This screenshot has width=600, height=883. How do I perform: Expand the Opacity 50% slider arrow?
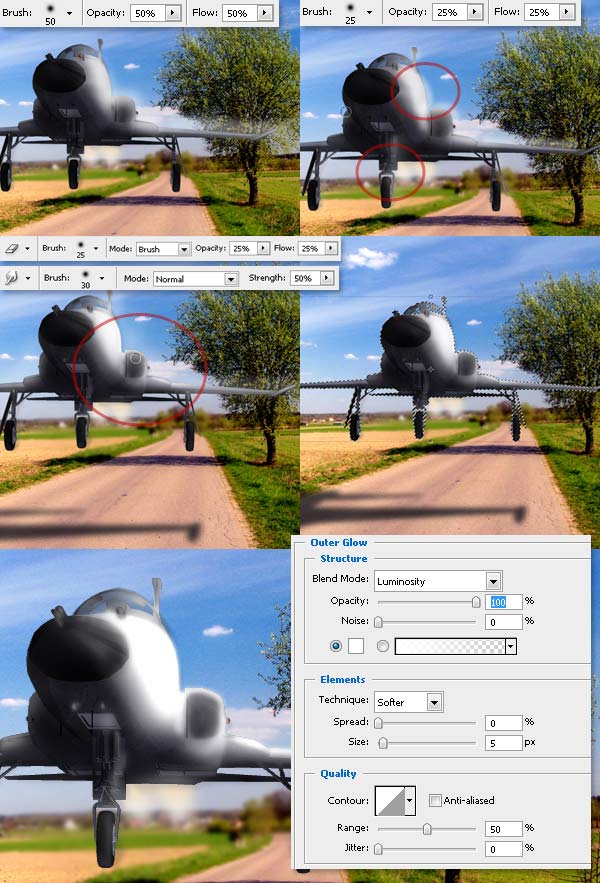click(x=173, y=13)
